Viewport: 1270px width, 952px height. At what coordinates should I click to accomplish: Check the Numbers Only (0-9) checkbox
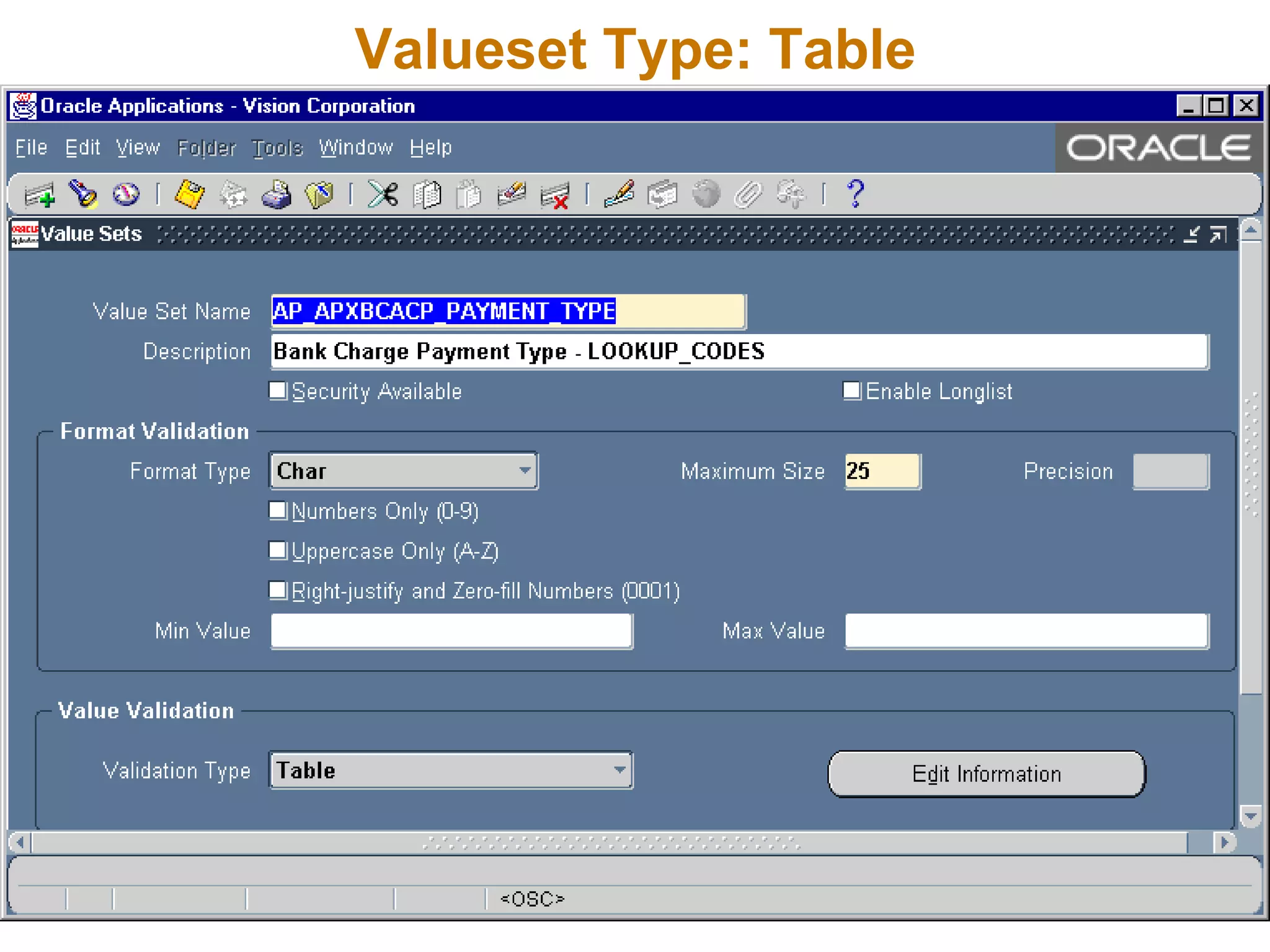point(278,510)
